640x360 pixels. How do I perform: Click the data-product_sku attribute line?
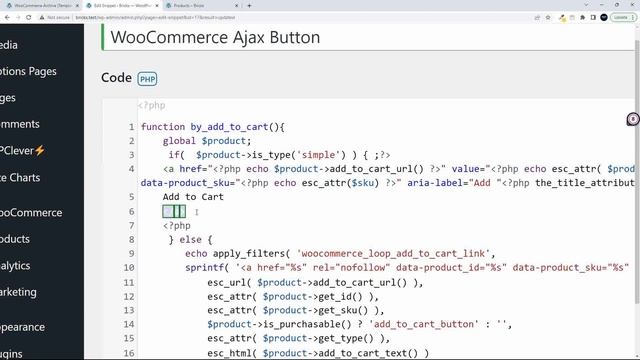pos(388,183)
